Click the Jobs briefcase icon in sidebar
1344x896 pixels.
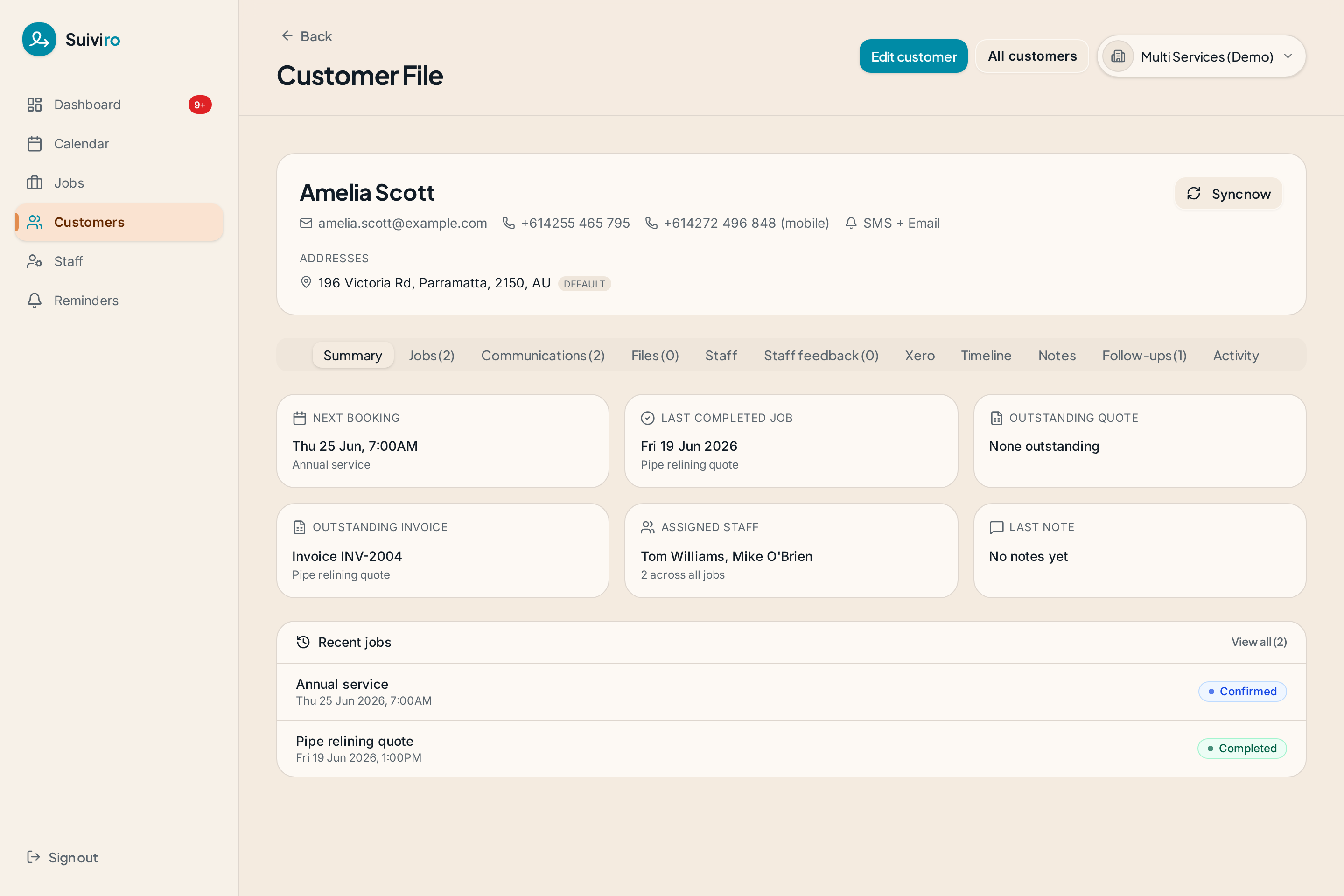coord(34,183)
